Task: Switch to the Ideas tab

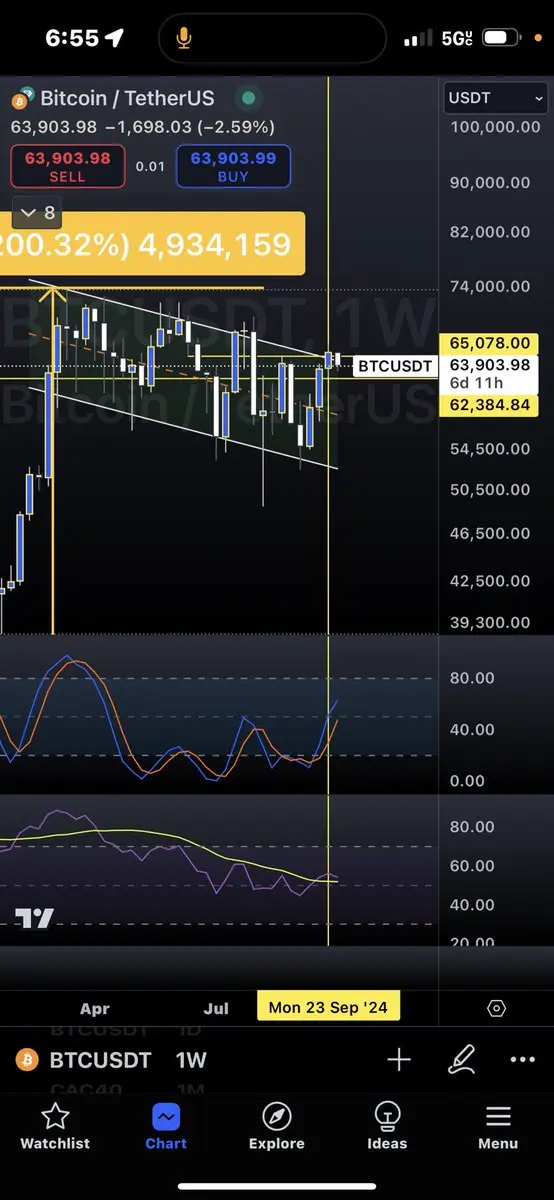Action: (x=387, y=1126)
